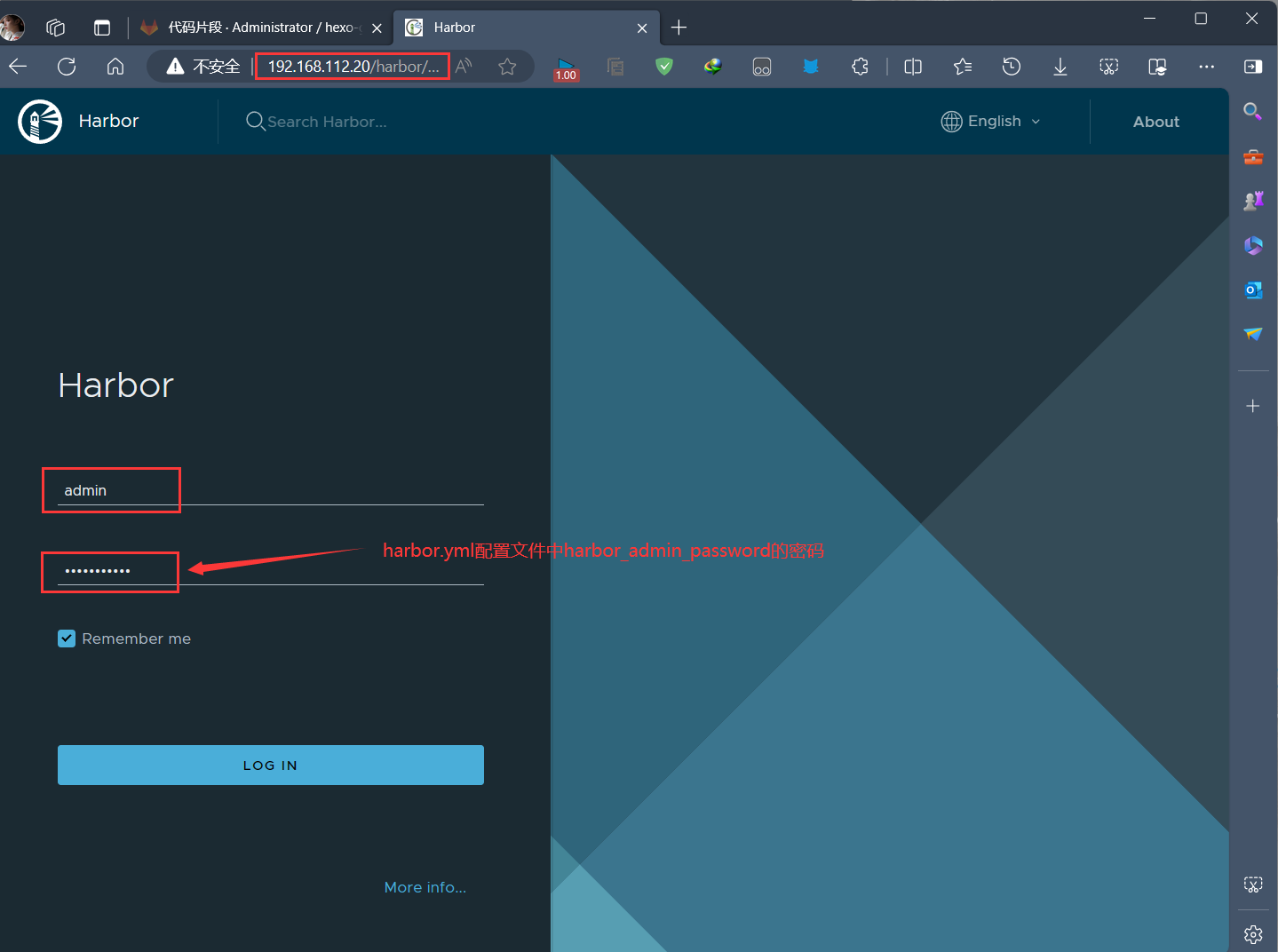Add page to favorites with the star icon
1278x952 pixels.
click(x=507, y=67)
